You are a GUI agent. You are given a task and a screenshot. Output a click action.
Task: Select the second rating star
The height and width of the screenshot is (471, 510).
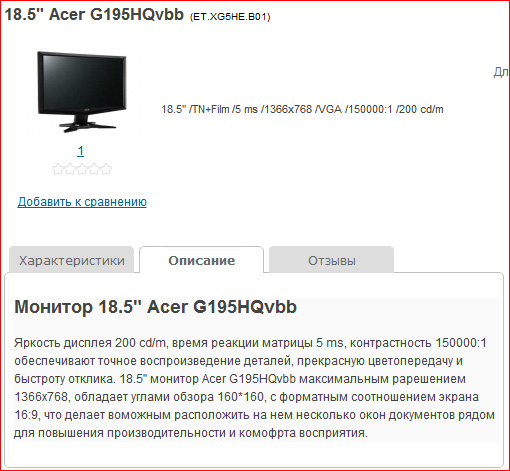pyautogui.click(x=70, y=169)
